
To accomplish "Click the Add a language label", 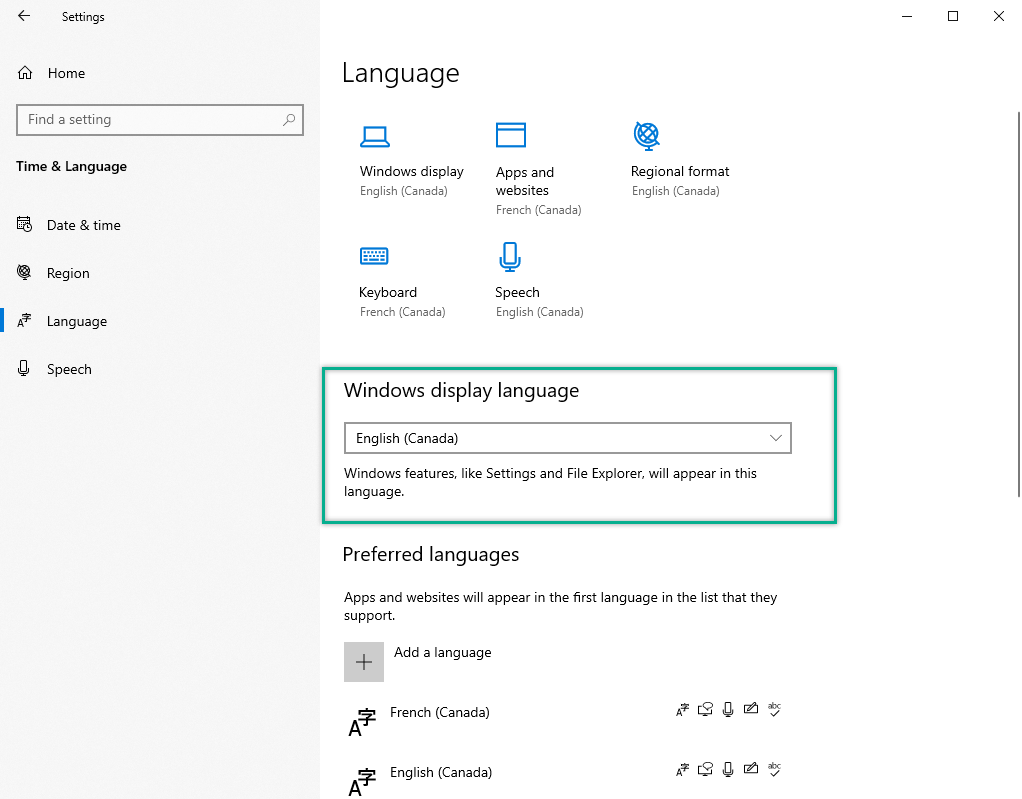I will 443,652.
